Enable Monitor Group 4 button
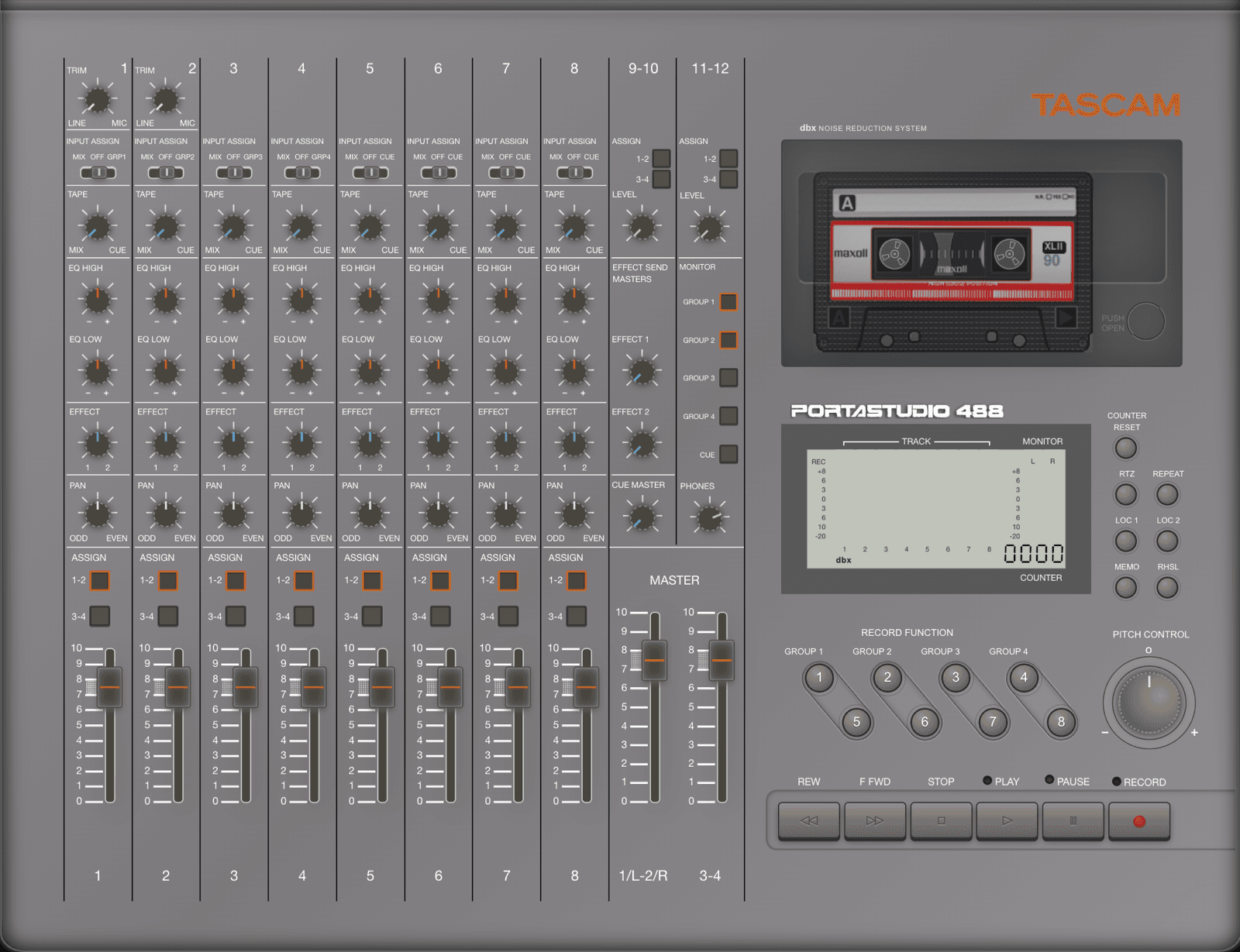 (728, 416)
